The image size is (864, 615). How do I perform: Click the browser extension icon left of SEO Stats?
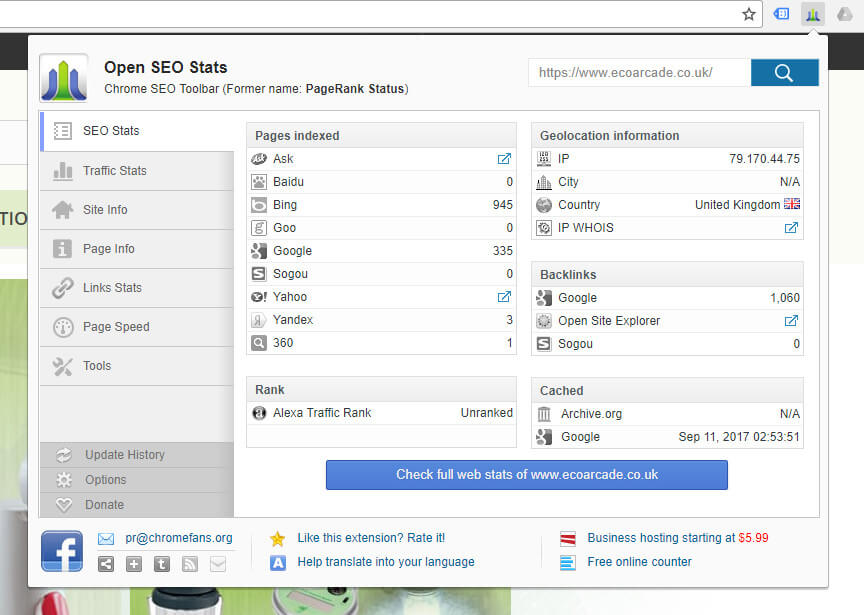(x=781, y=14)
